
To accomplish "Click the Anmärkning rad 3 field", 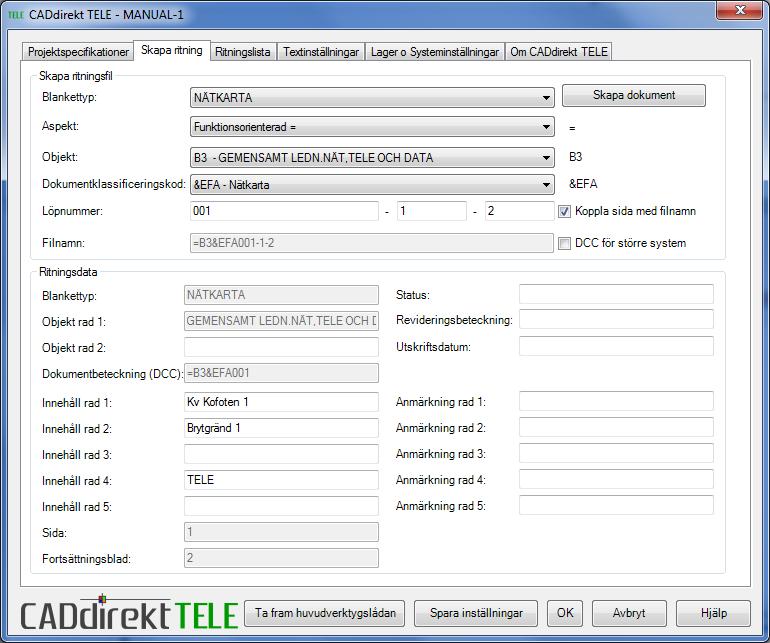I will 616,453.
